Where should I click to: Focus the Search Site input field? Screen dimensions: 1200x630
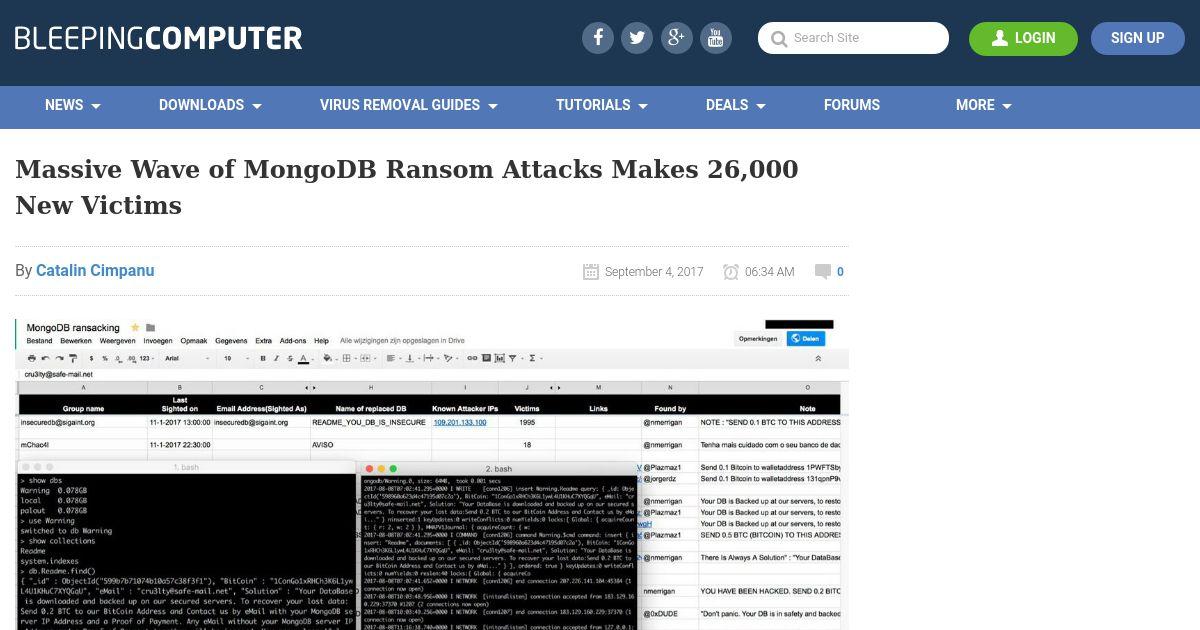coord(853,38)
